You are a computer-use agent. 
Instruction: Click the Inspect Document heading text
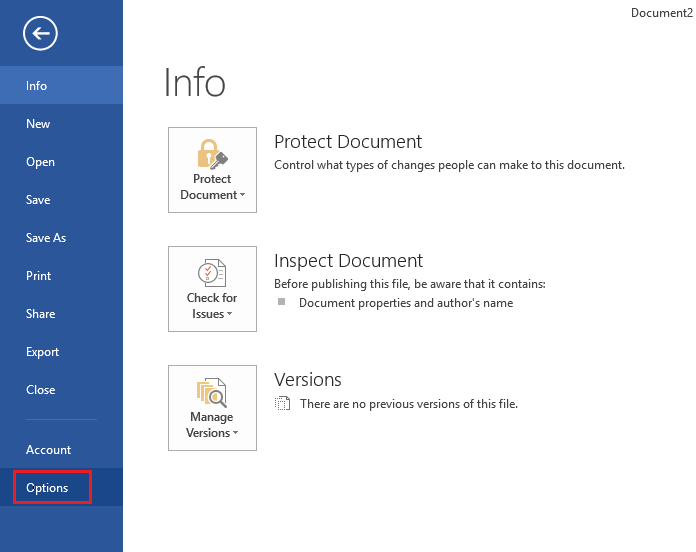348,261
